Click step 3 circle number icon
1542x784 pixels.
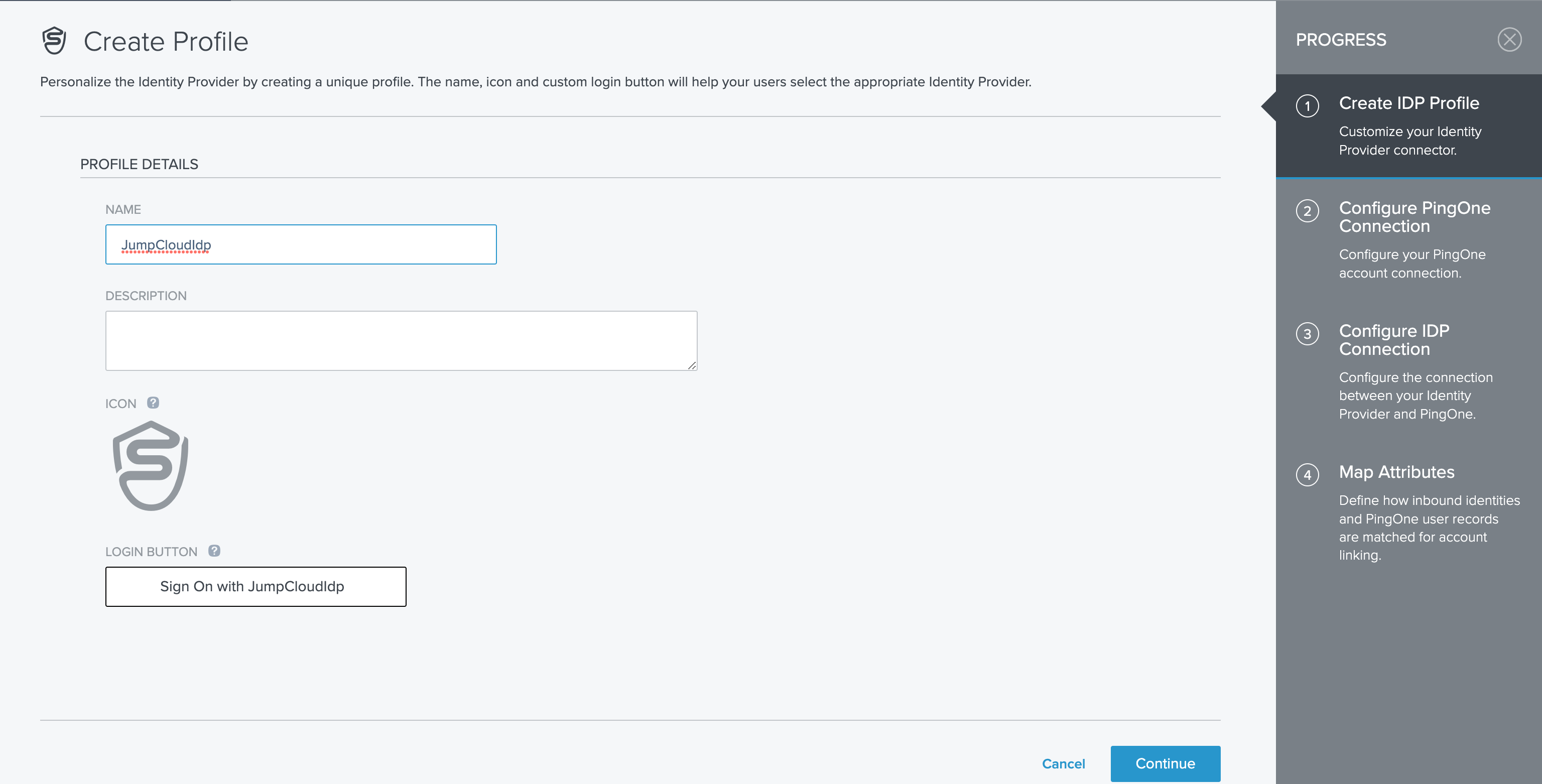coord(1308,334)
